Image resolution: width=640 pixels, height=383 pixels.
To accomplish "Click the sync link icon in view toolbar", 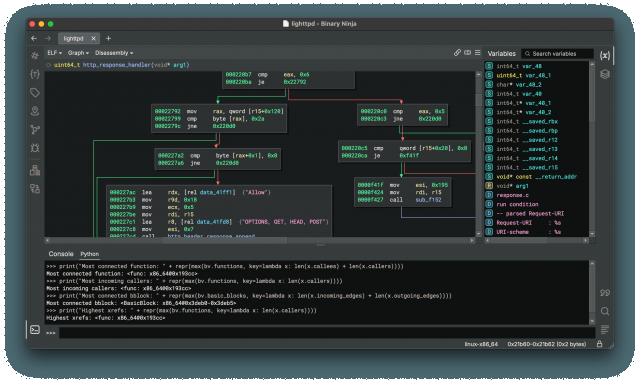I will coord(457,53).
